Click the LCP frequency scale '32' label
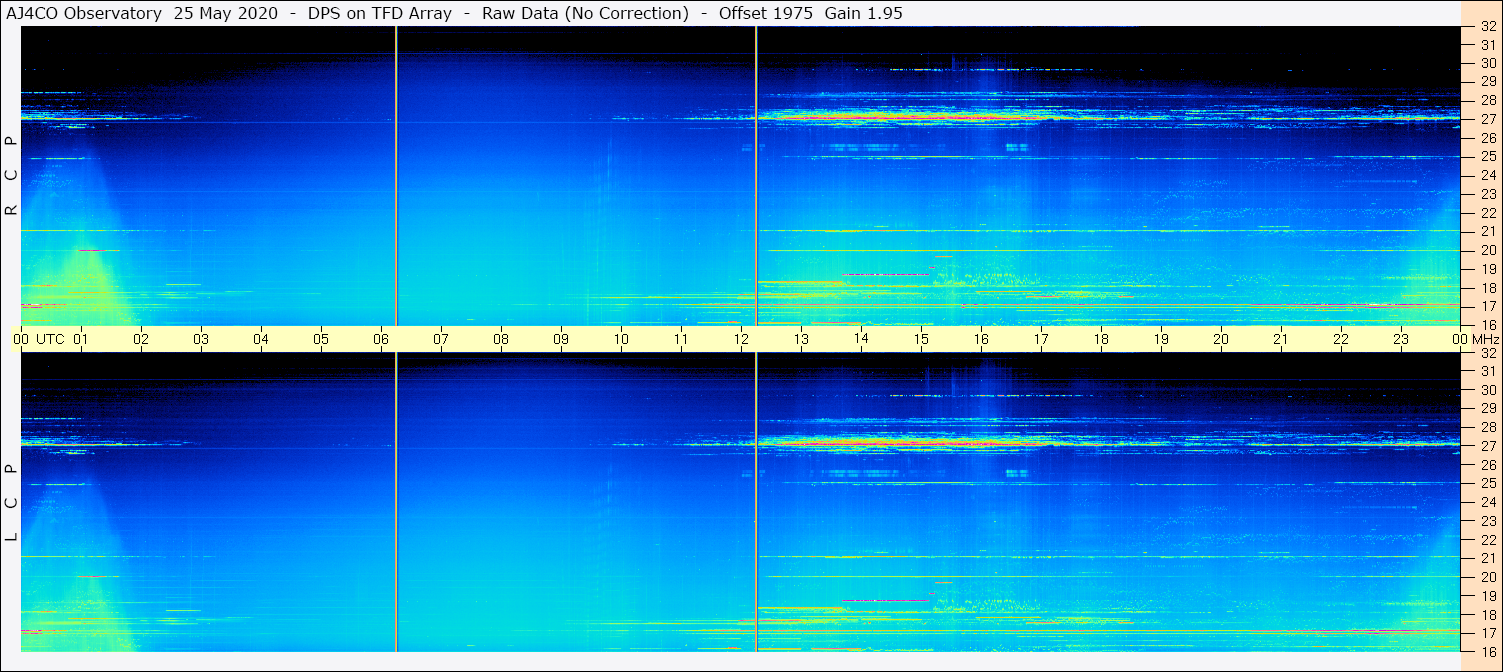The image size is (1503, 672). (x=1487, y=353)
